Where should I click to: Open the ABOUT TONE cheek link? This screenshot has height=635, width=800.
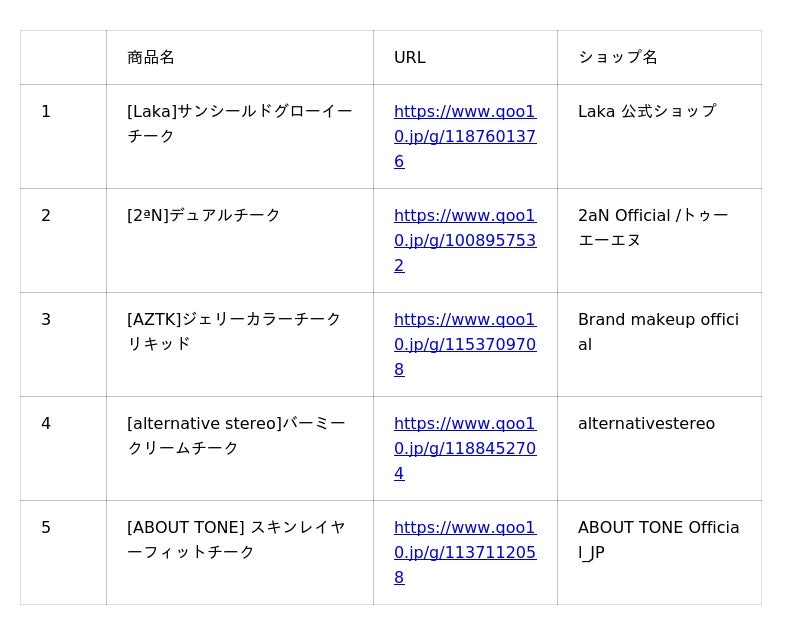[465, 552]
